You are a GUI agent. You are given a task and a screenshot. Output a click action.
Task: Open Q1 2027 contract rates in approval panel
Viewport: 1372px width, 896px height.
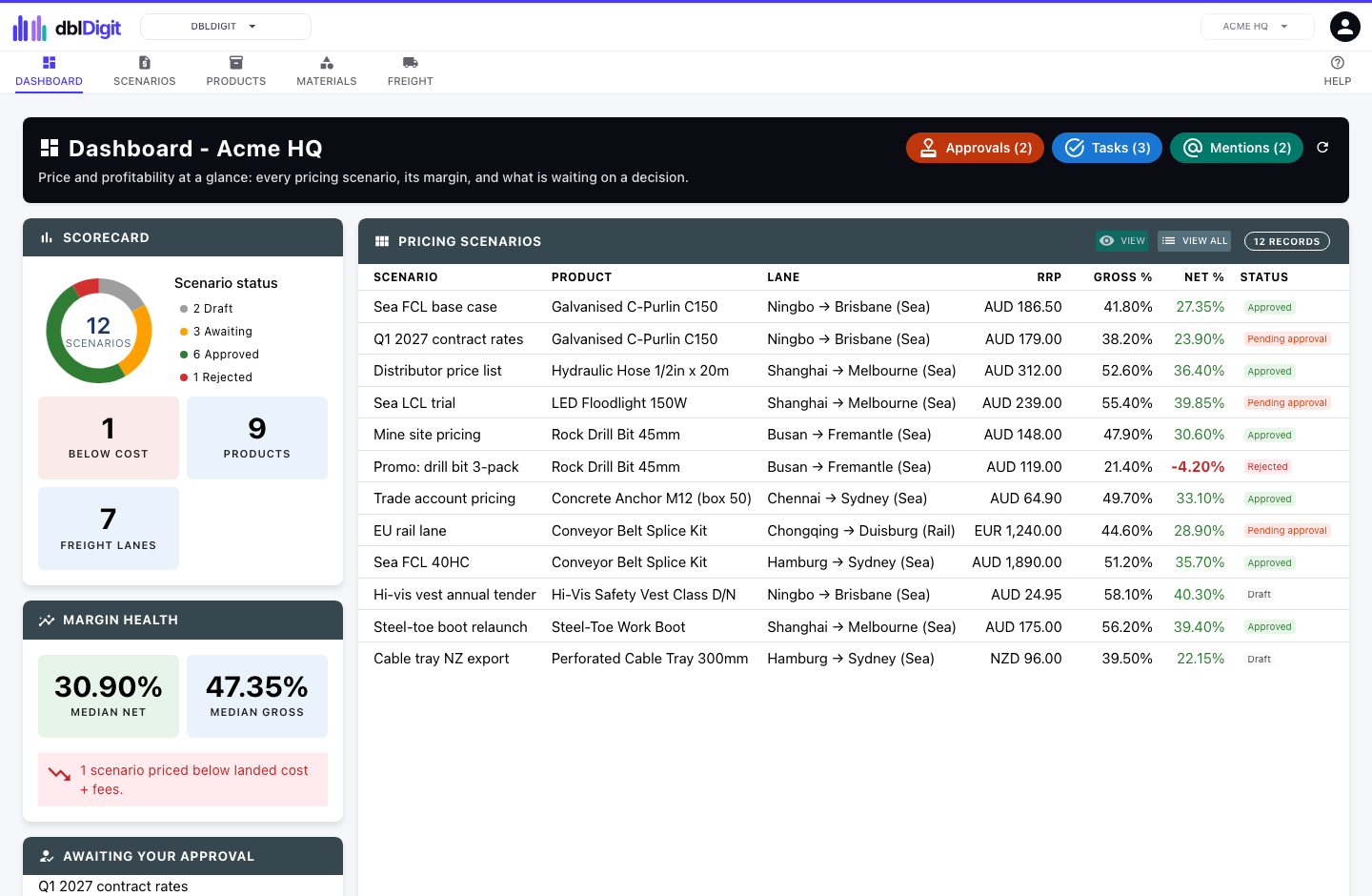click(113, 886)
